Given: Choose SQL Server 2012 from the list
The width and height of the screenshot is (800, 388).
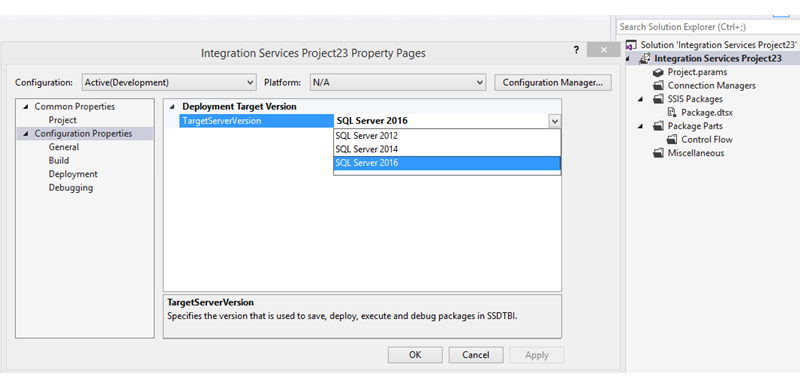Looking at the screenshot, I should [447, 136].
